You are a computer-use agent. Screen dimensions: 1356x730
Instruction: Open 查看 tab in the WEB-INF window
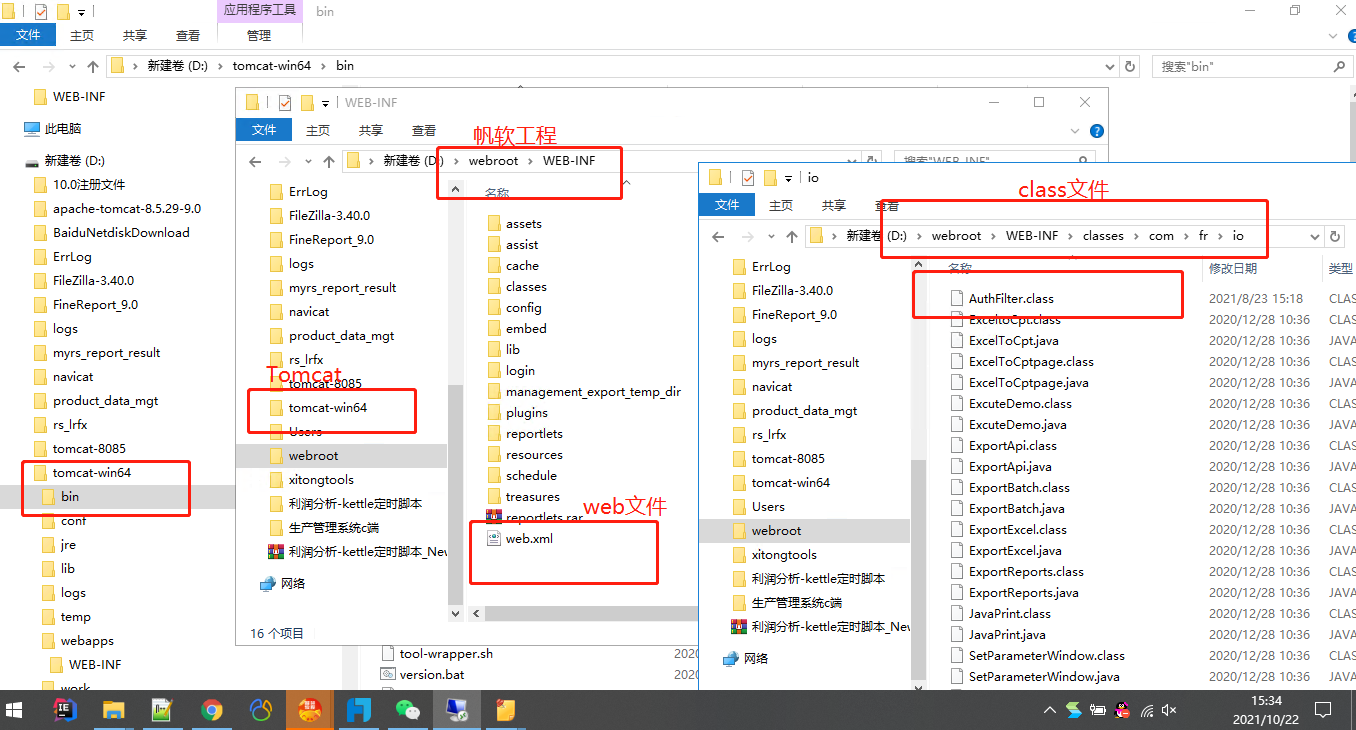pyautogui.click(x=424, y=130)
